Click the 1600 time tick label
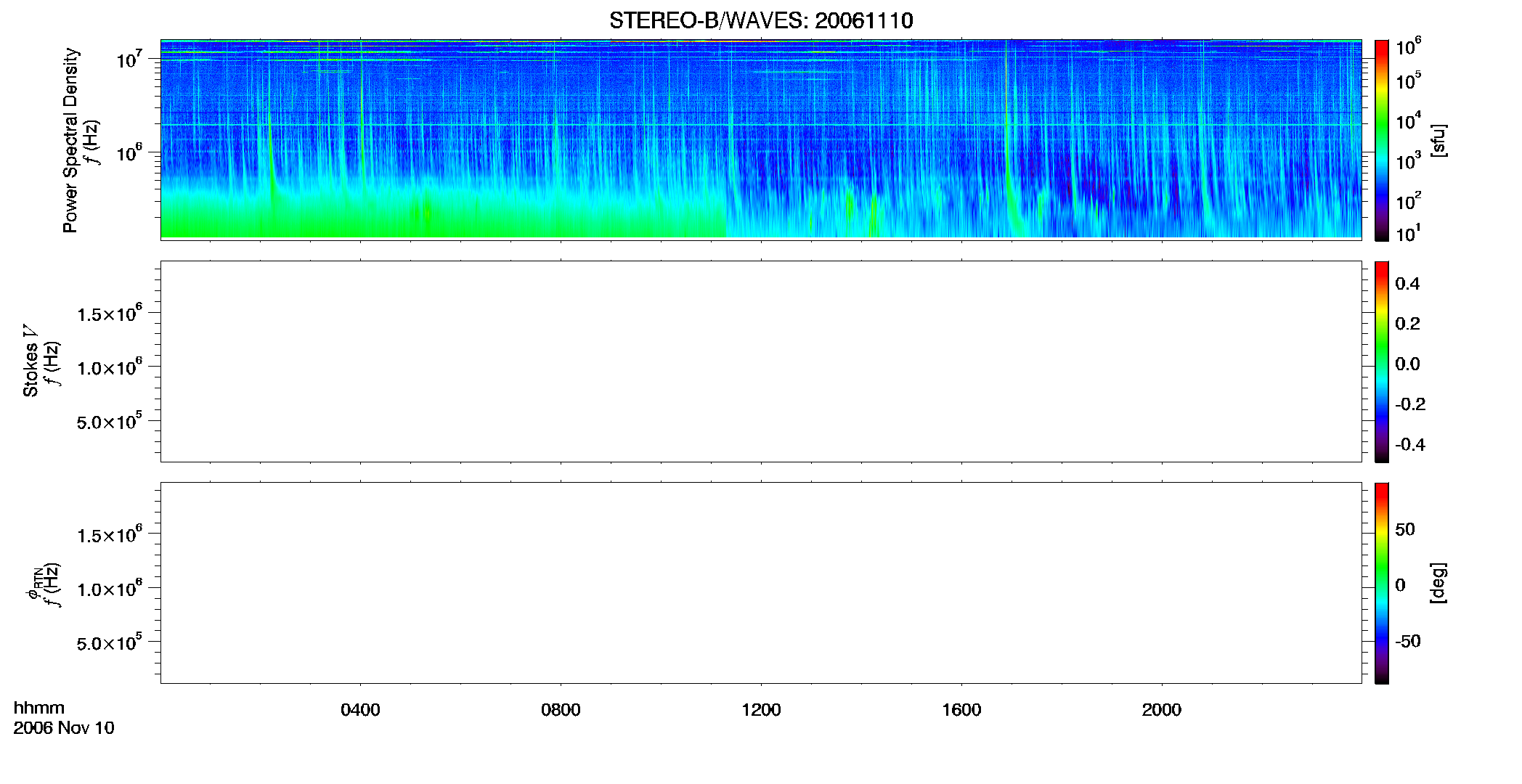The height and width of the screenshot is (784, 1522). [961, 710]
